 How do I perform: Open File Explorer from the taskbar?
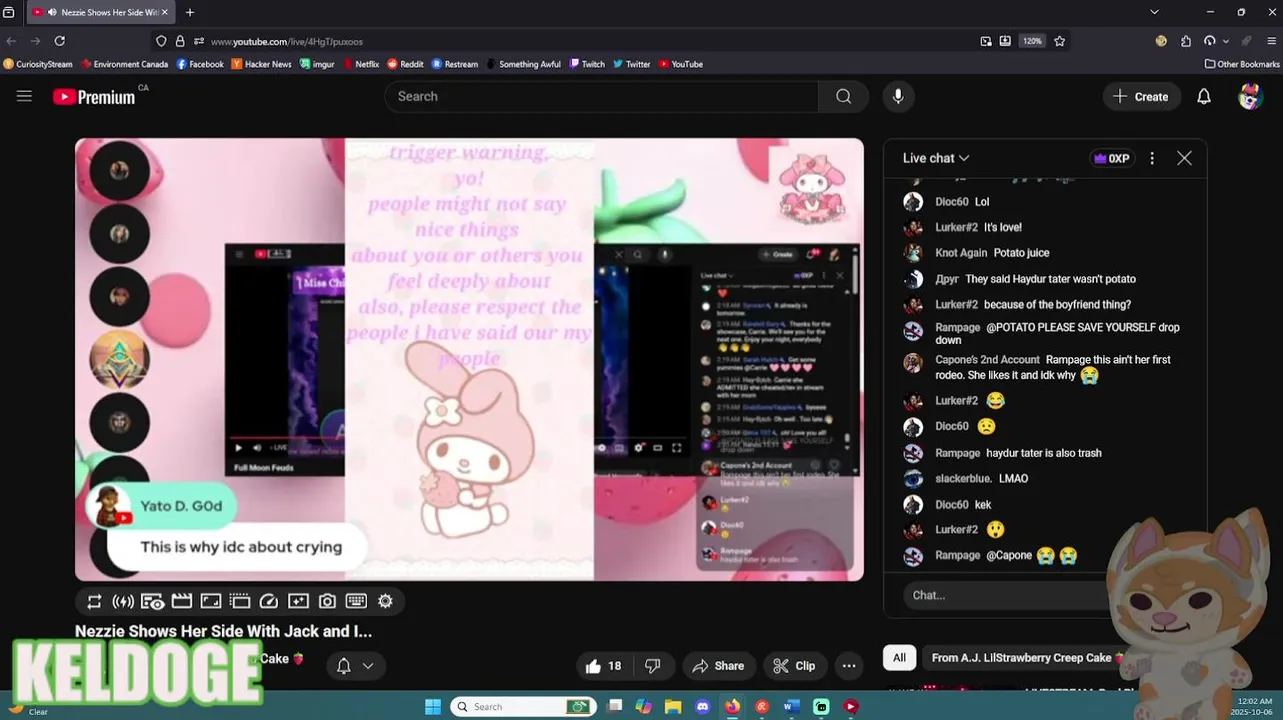(673, 706)
